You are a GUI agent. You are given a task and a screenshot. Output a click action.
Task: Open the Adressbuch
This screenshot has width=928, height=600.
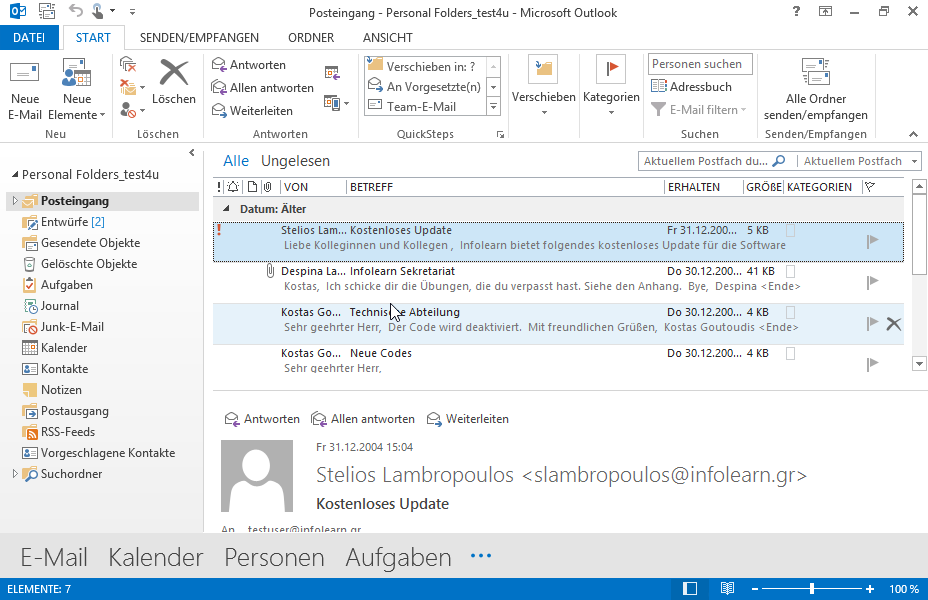click(691, 86)
